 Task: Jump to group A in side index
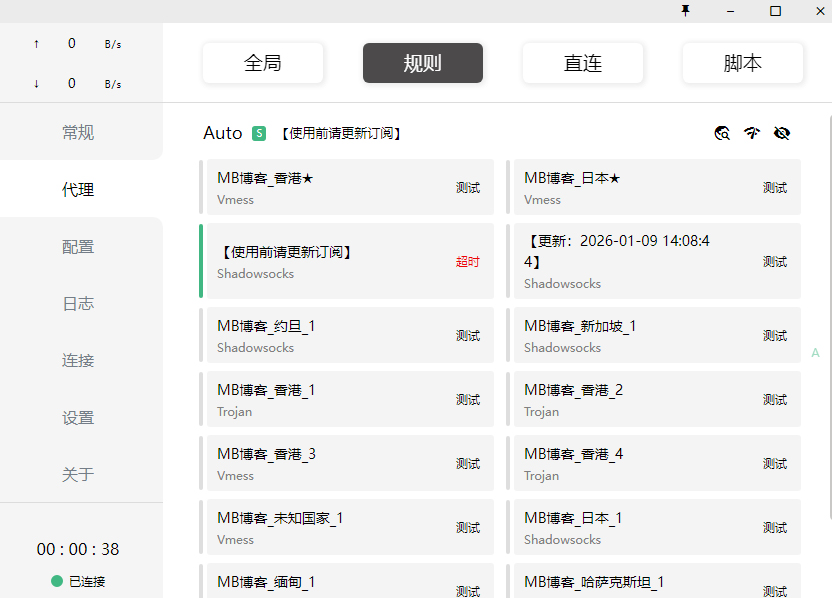[x=815, y=353]
